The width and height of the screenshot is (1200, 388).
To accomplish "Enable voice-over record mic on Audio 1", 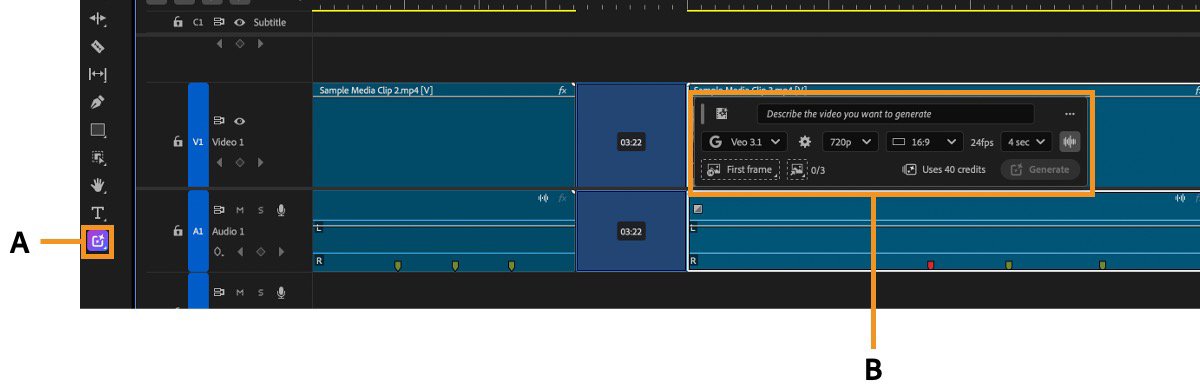I will click(x=281, y=210).
